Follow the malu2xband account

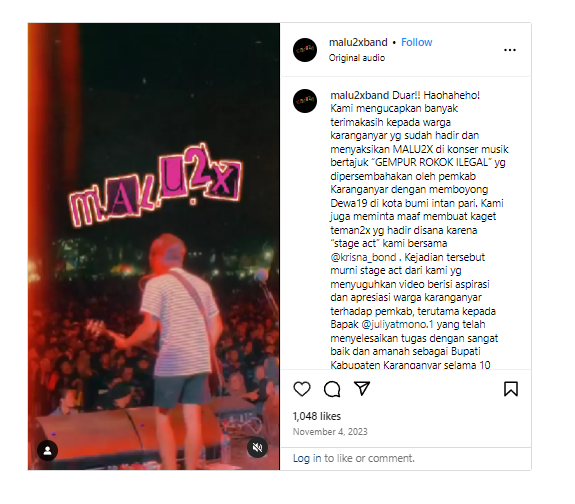pyautogui.click(x=417, y=42)
